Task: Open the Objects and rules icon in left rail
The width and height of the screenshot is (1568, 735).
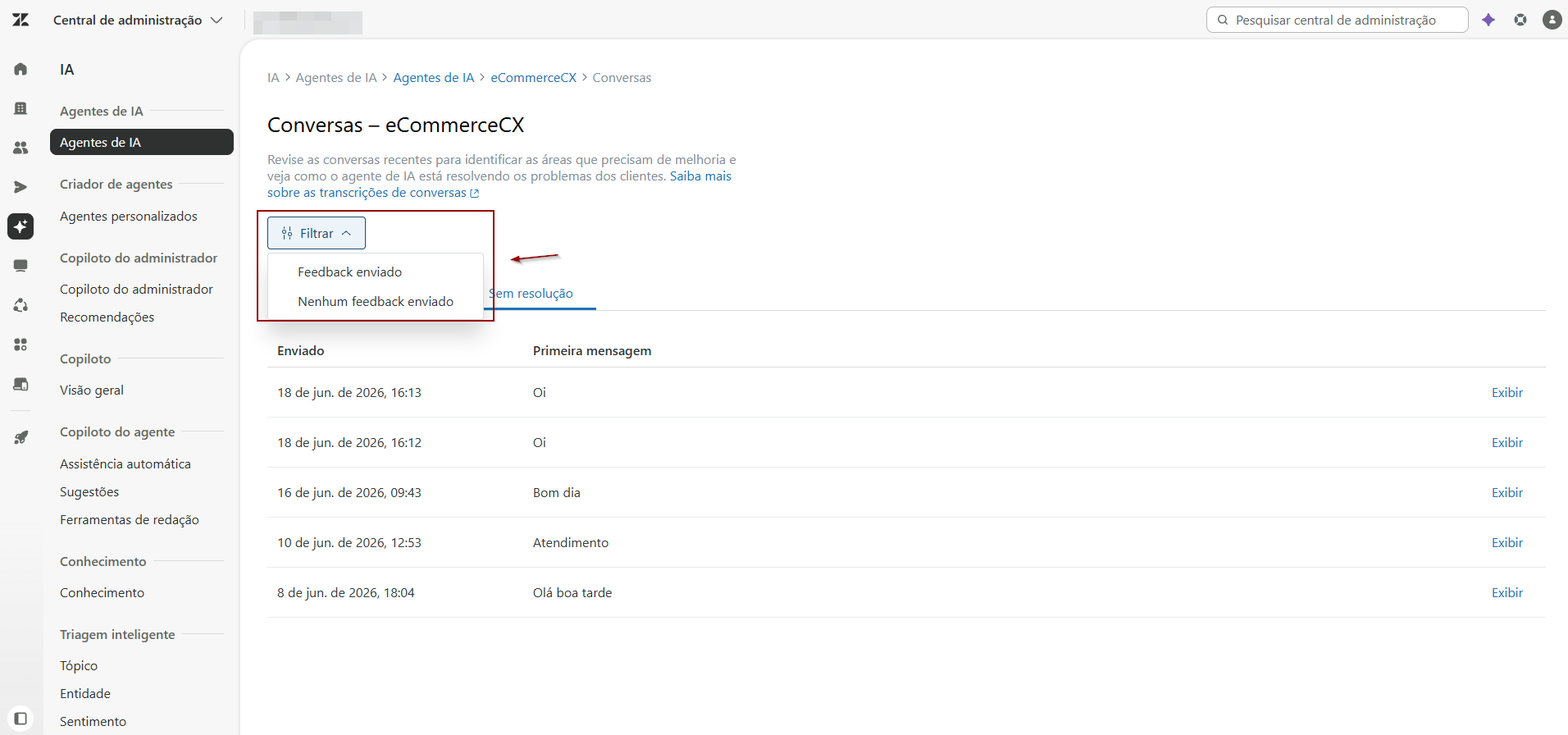Action: tap(21, 305)
